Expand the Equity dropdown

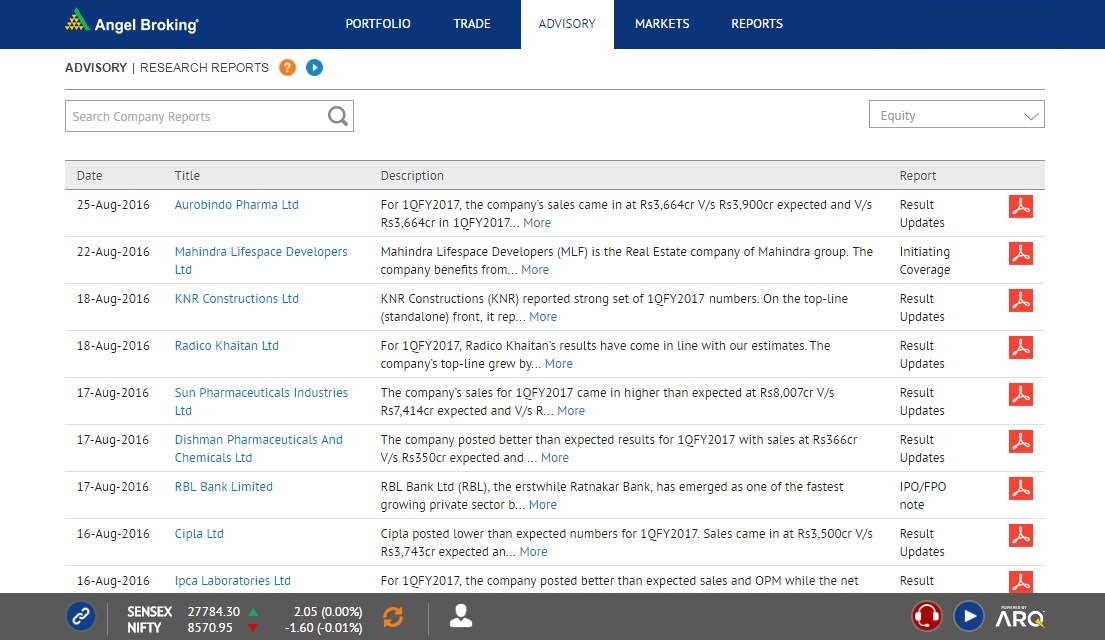click(956, 115)
